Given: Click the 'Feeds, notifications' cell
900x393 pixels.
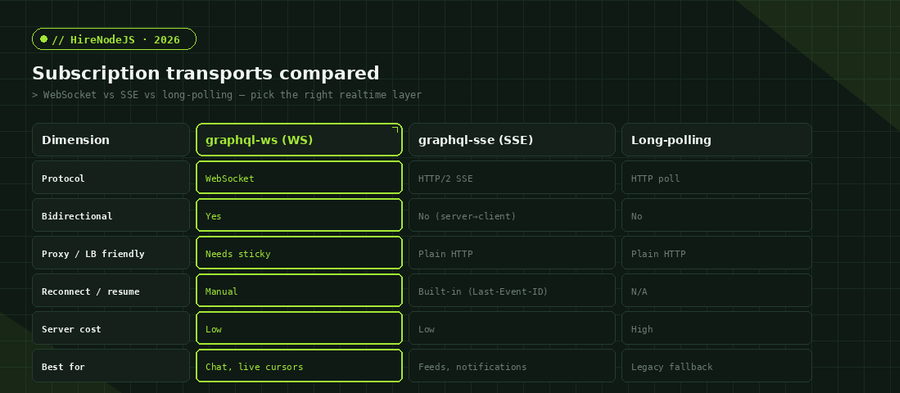Looking at the screenshot, I should click(x=512, y=365).
